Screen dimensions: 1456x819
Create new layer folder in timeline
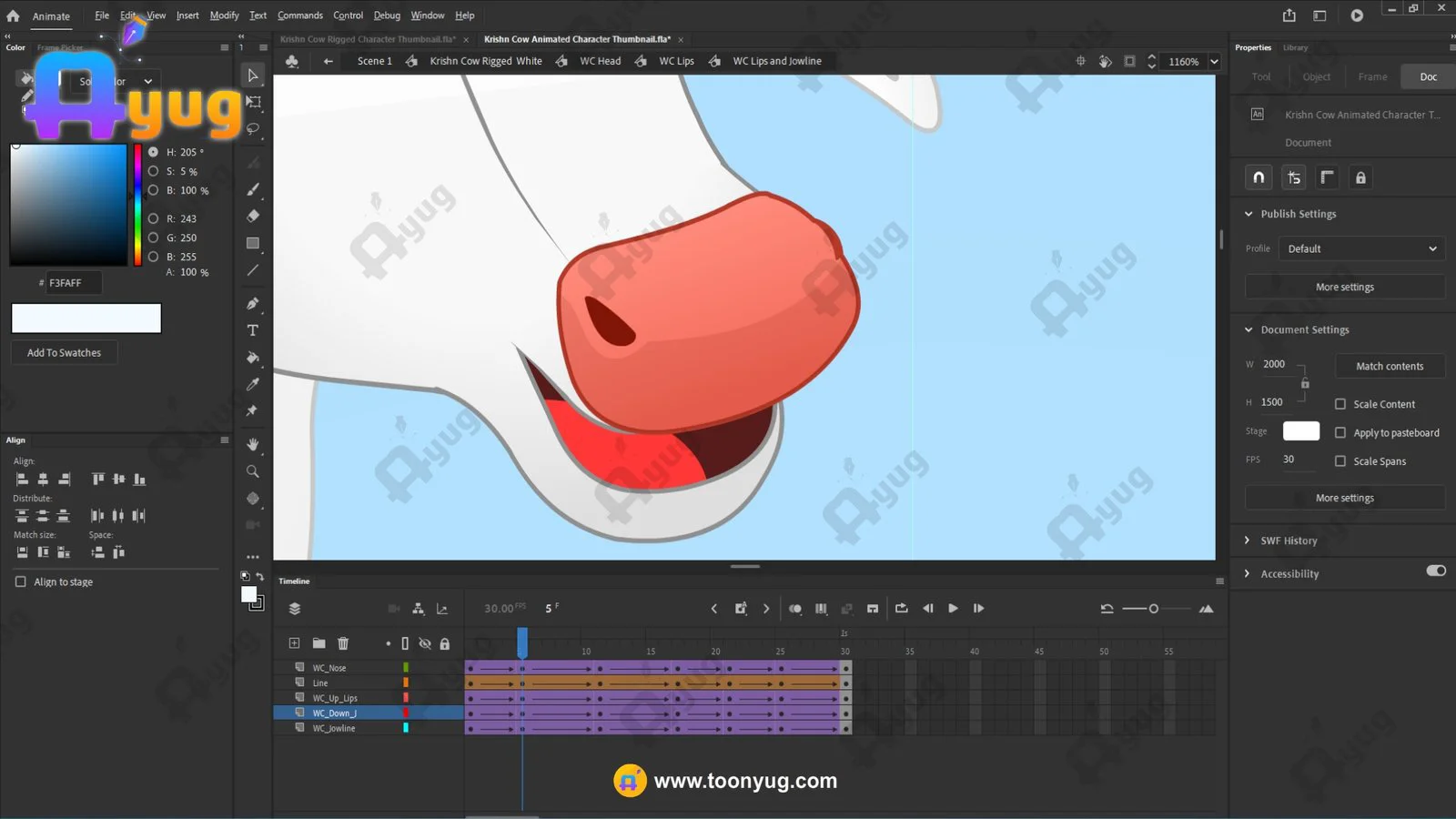[x=318, y=643]
